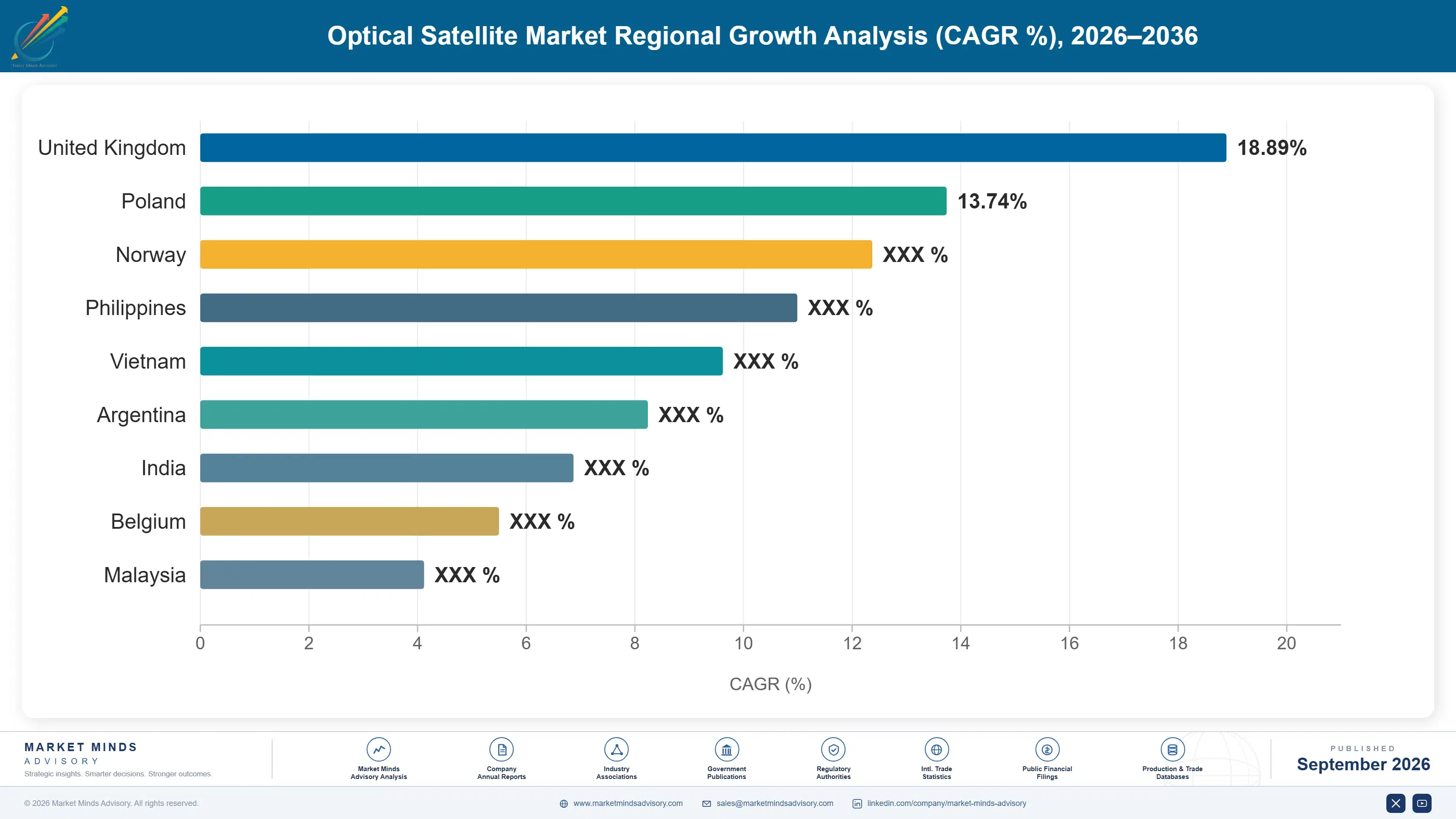
Task: Click the 18.89% value label
Action: [x=1272, y=148]
